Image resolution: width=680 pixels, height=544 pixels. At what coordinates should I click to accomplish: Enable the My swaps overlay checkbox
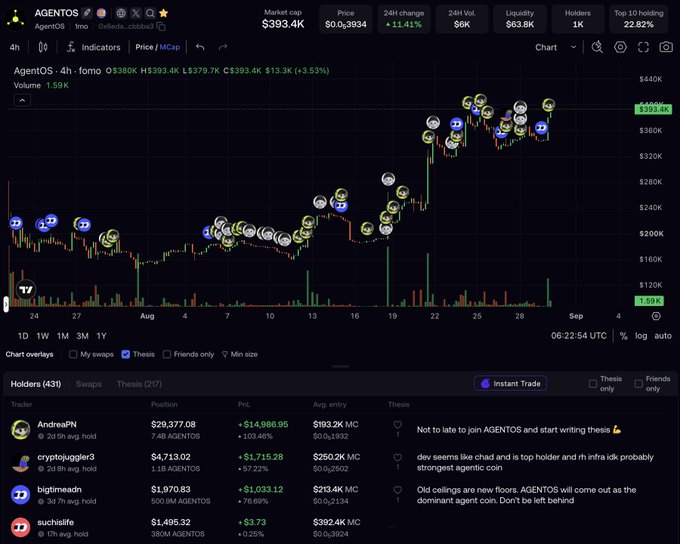[x=73, y=354]
